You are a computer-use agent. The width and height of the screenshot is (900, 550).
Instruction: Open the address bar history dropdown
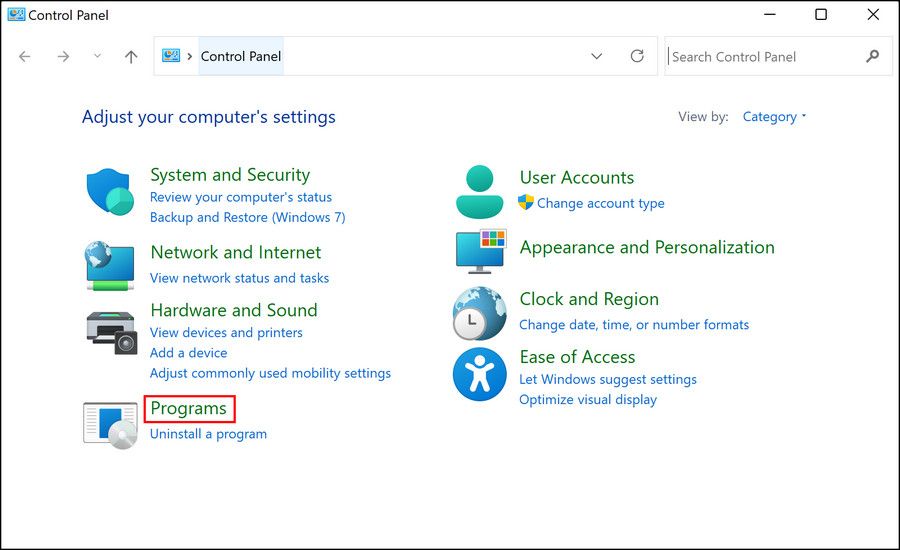click(597, 57)
